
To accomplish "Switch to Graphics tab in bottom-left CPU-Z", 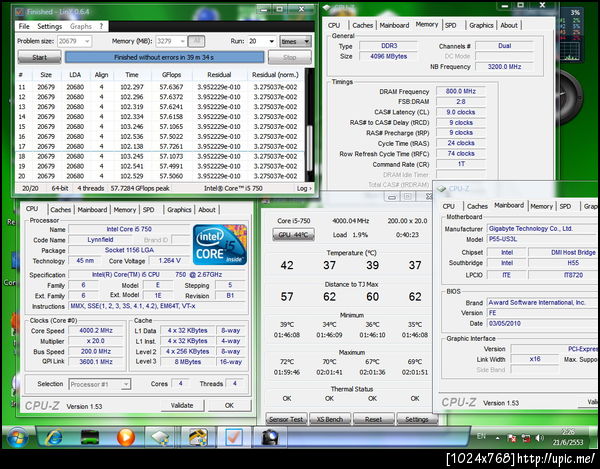I will (179, 210).
